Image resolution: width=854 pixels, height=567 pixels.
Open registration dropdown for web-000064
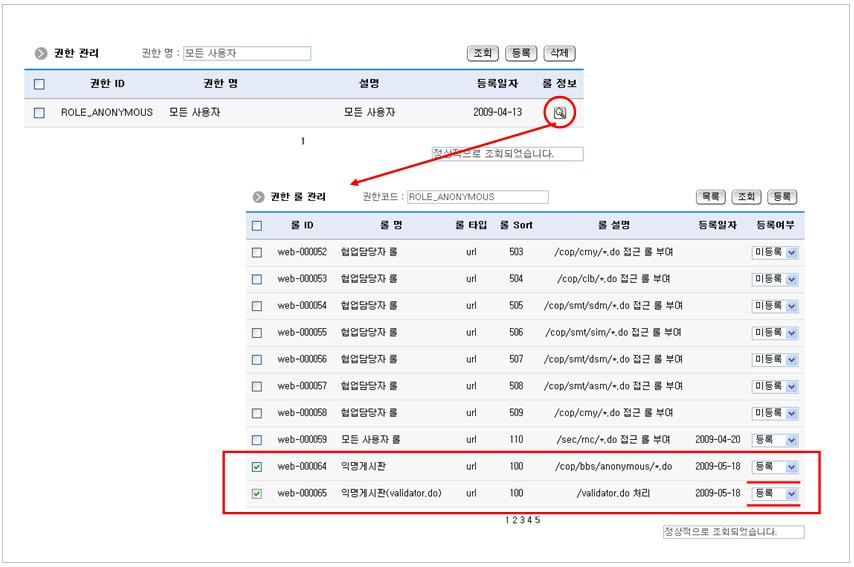coord(775,466)
